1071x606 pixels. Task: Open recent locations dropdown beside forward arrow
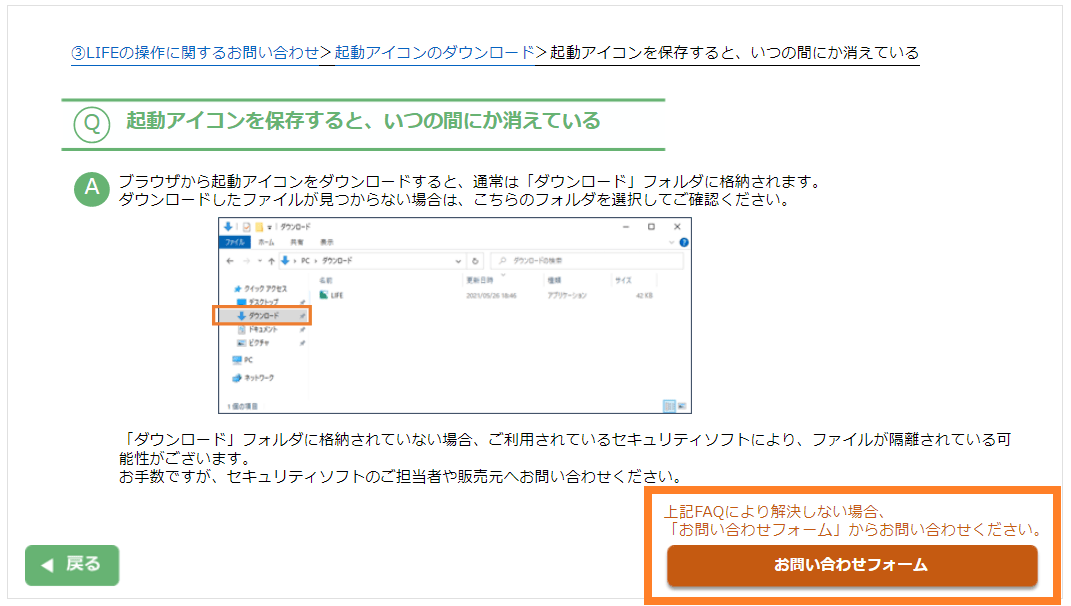tap(259, 260)
